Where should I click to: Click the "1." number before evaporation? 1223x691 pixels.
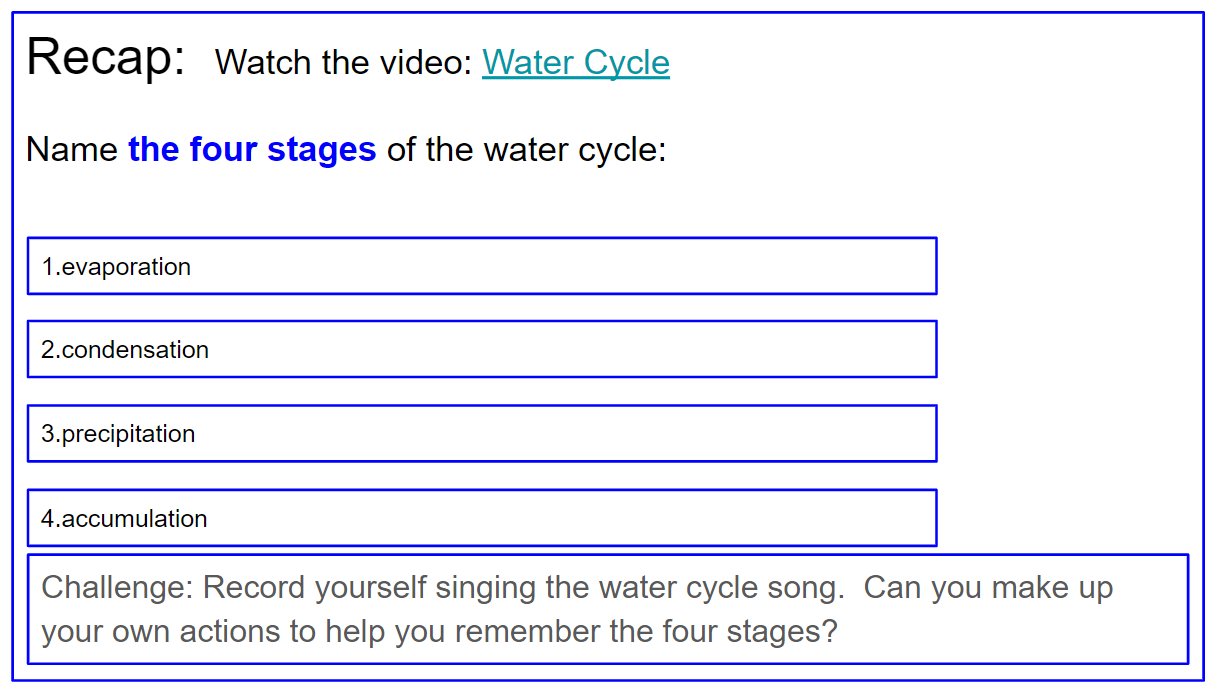pyautogui.click(x=51, y=267)
